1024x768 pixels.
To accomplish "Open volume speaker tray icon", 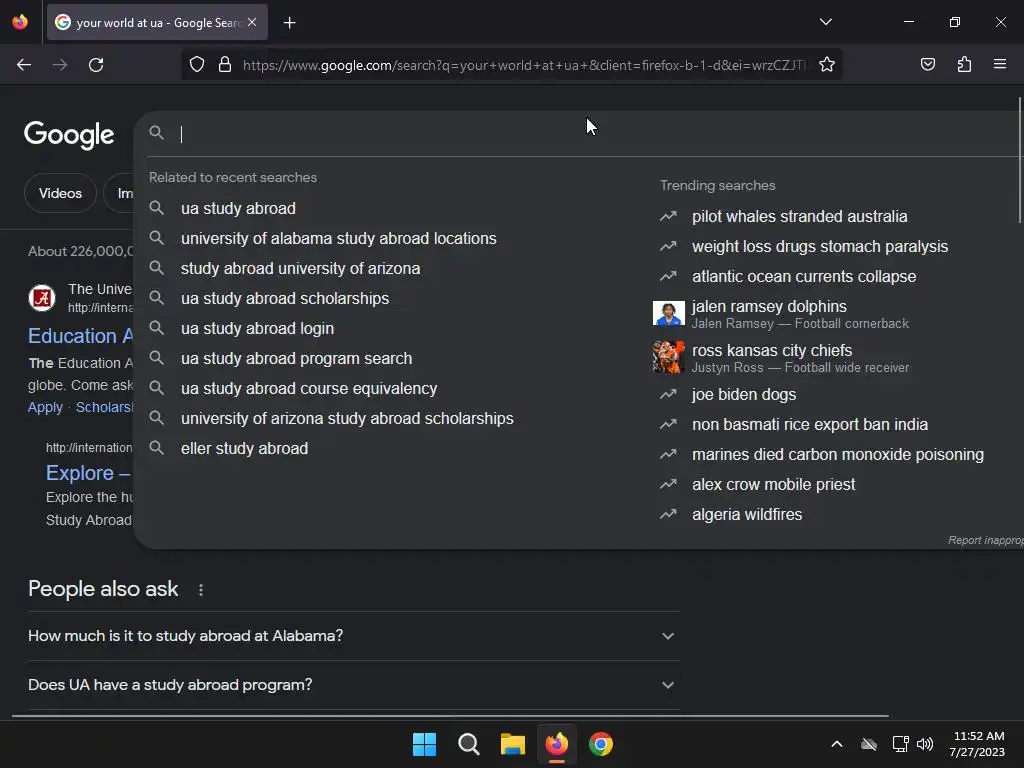I will (925, 744).
